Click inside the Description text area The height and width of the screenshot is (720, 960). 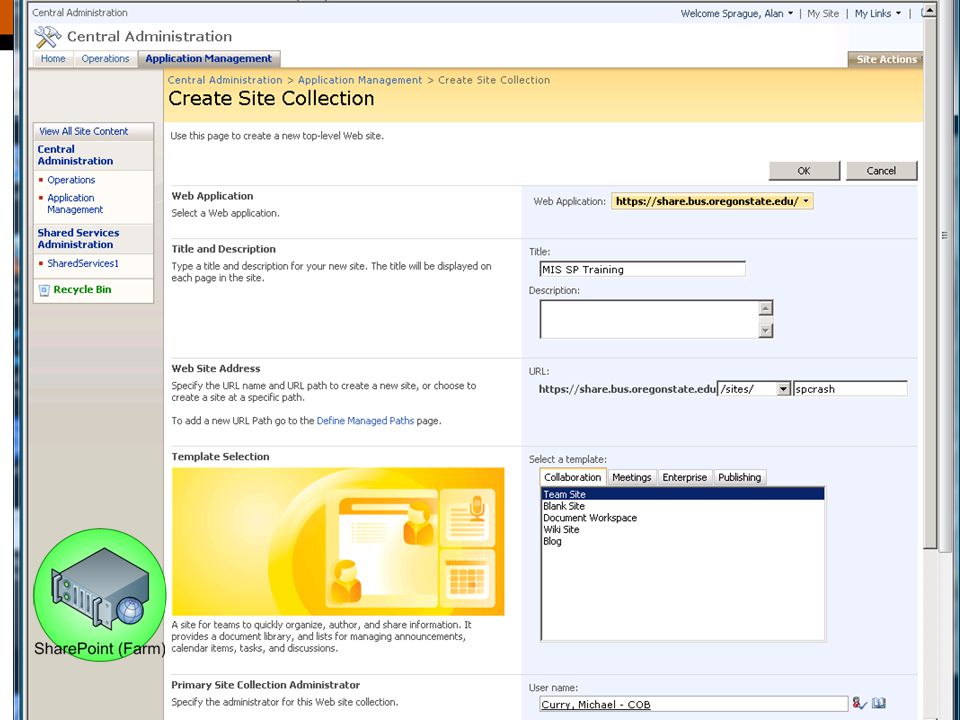(x=649, y=319)
